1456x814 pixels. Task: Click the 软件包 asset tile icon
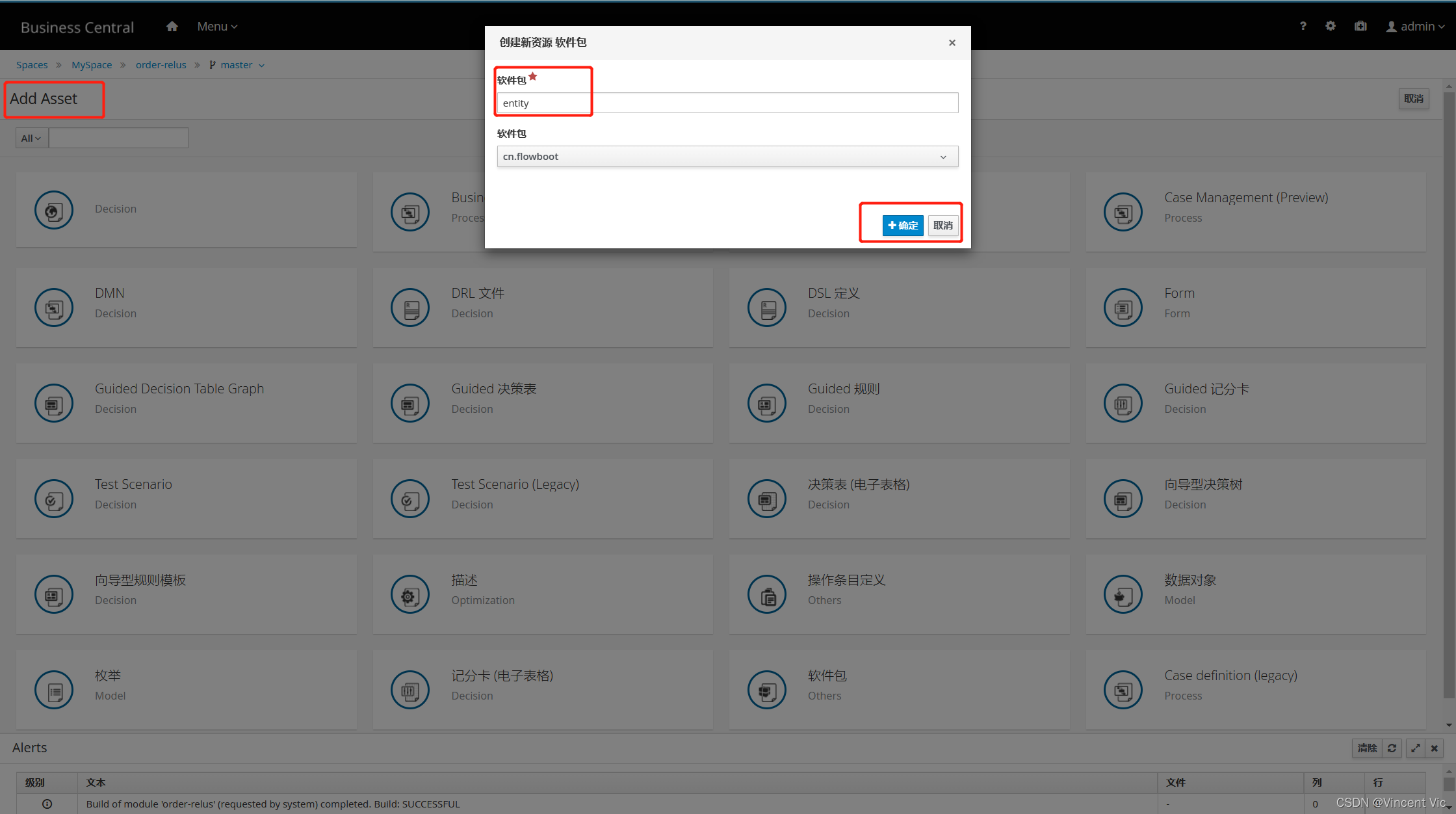pos(766,690)
